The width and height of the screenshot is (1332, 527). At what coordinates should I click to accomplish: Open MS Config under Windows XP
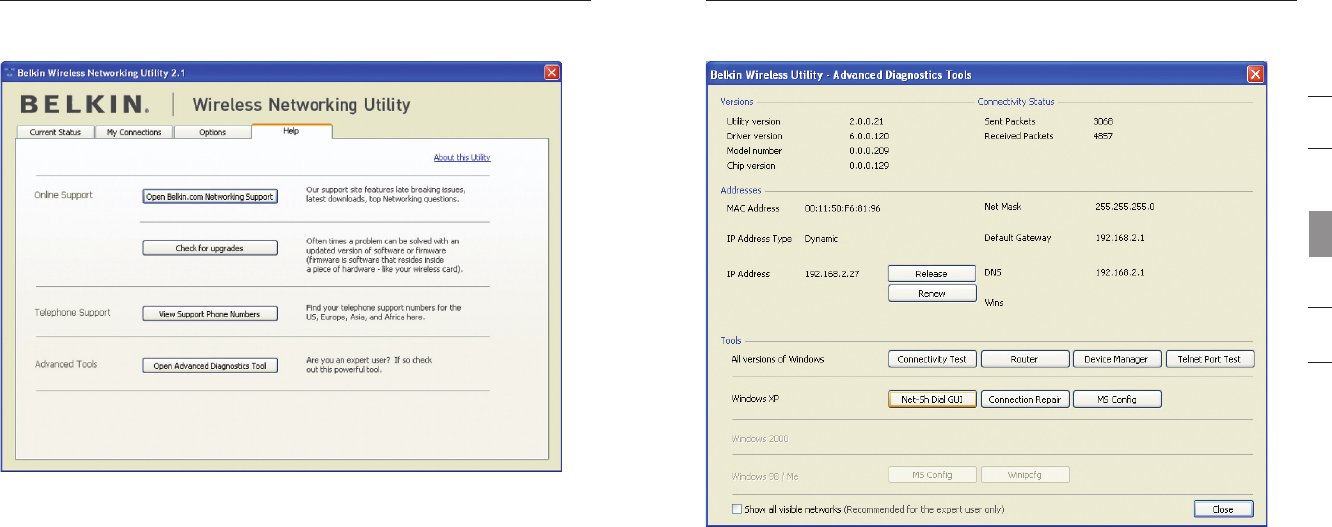1116,399
